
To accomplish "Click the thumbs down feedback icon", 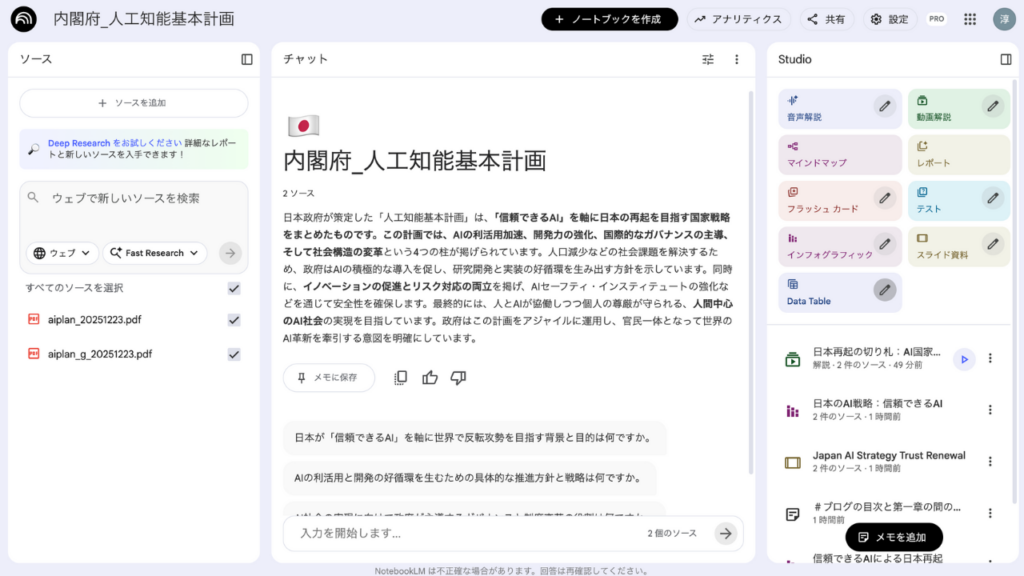I will coord(458,377).
